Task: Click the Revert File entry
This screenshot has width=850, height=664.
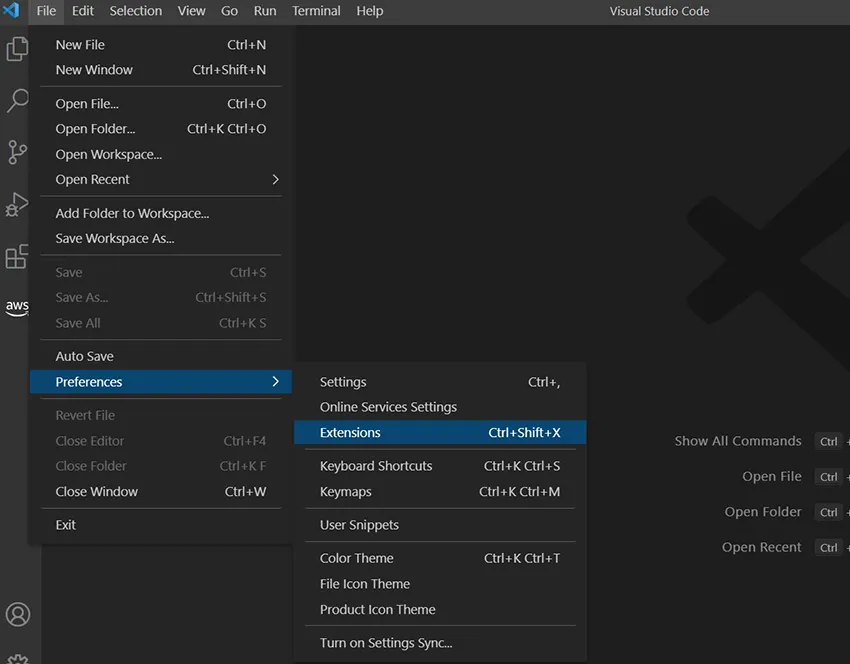Action: (x=161, y=415)
